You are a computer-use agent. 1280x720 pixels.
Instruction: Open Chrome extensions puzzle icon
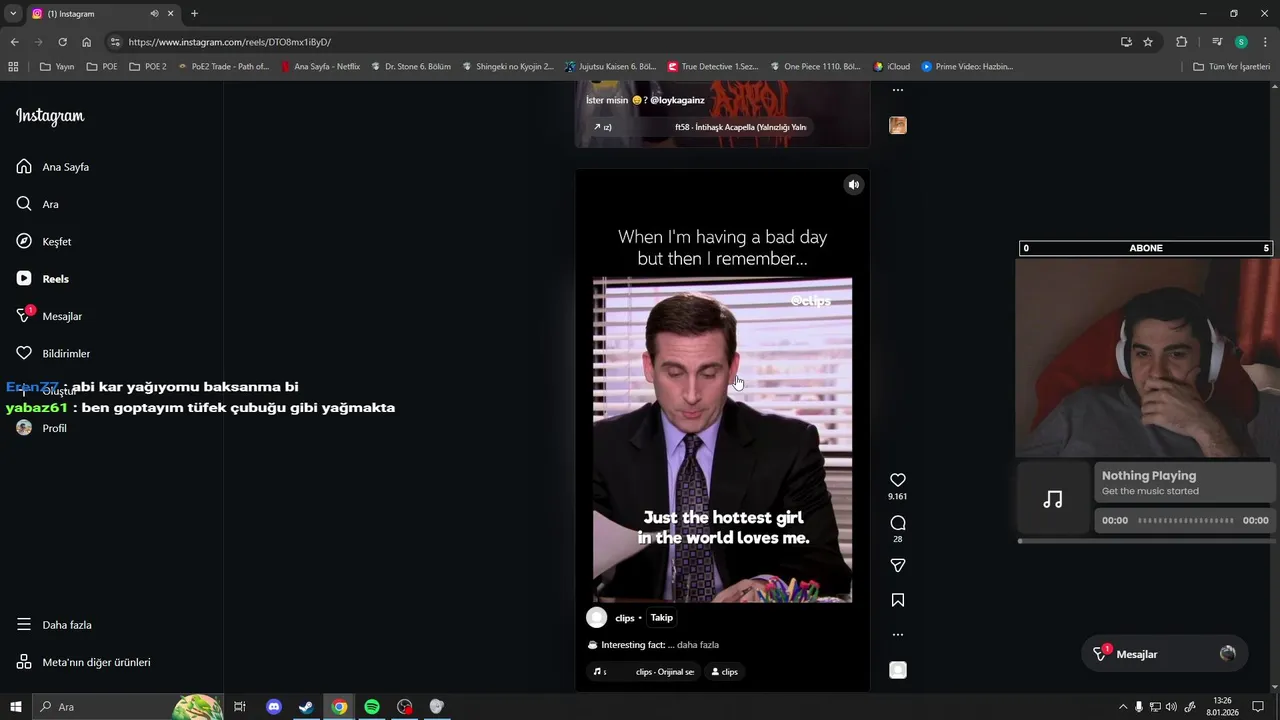point(1181,42)
